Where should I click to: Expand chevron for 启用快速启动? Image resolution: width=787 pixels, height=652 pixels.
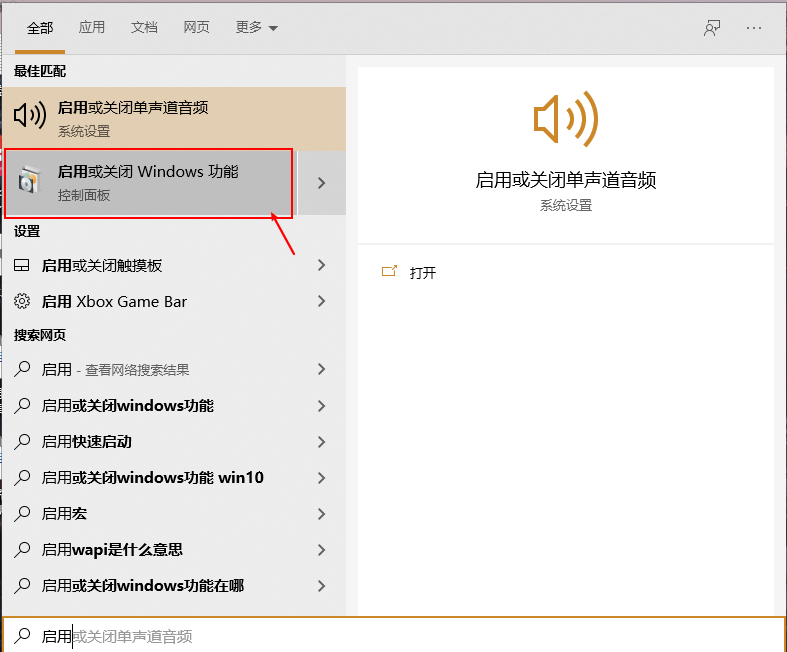coord(322,442)
